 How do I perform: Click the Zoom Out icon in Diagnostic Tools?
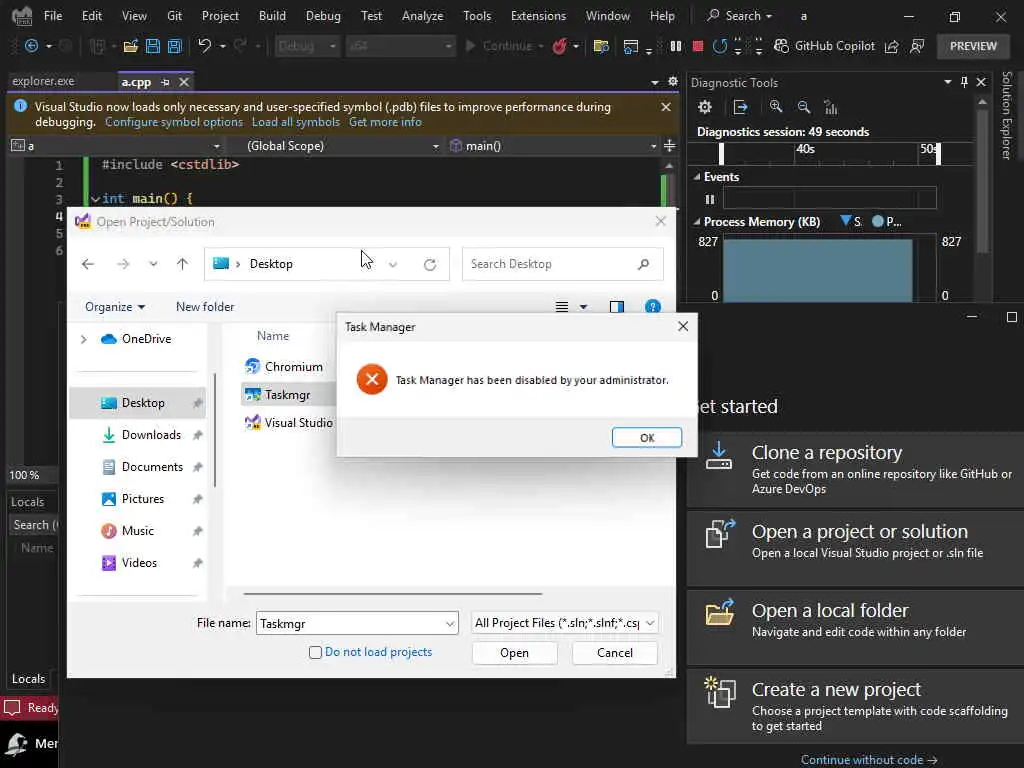(x=804, y=106)
